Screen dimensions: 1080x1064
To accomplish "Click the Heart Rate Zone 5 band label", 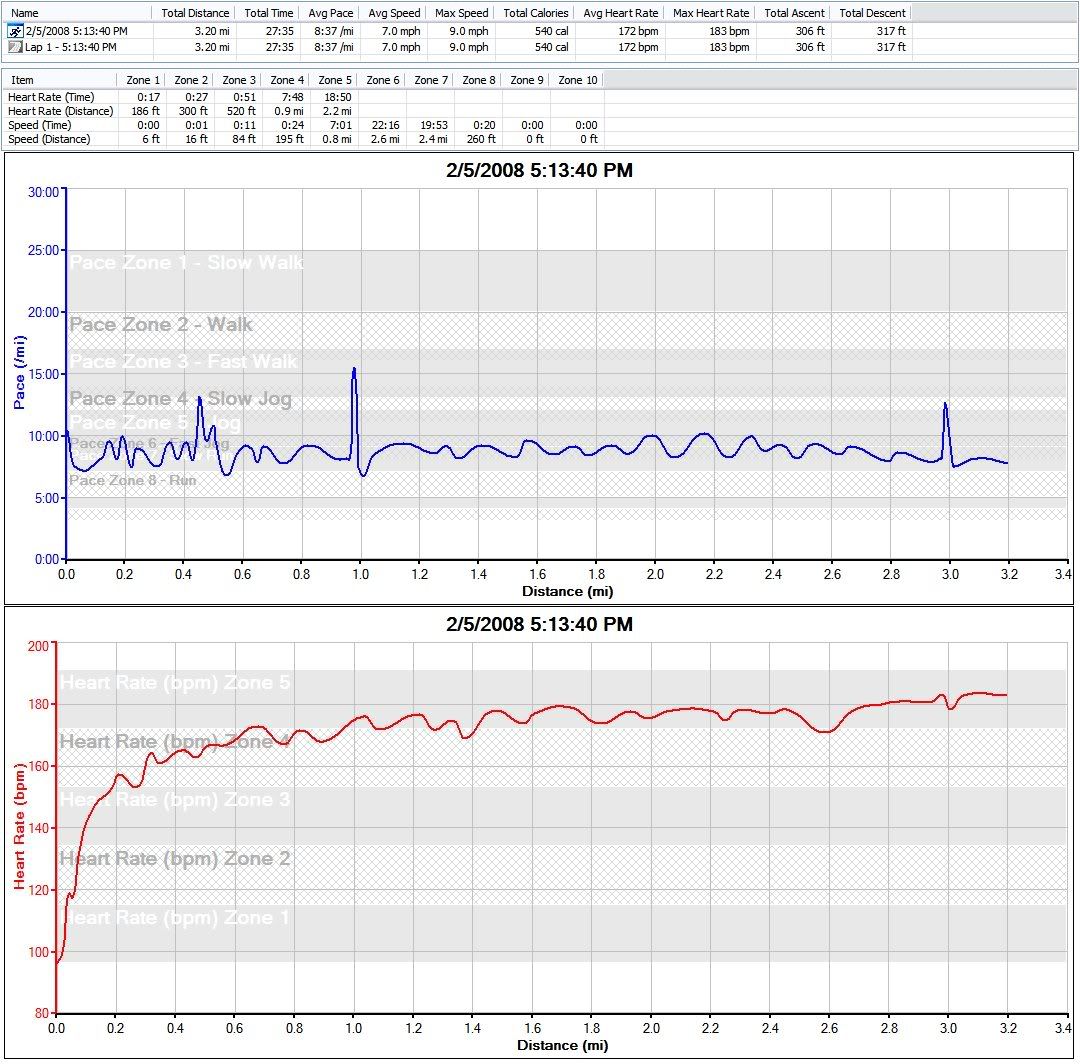I will (x=175, y=683).
